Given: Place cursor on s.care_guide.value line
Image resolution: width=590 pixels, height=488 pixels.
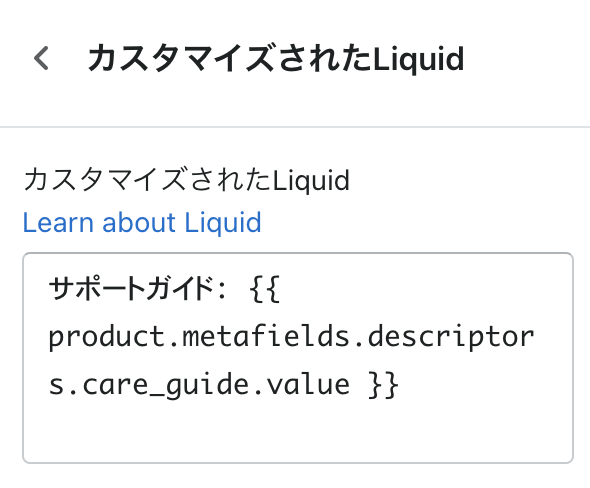Looking at the screenshot, I should [224, 385].
